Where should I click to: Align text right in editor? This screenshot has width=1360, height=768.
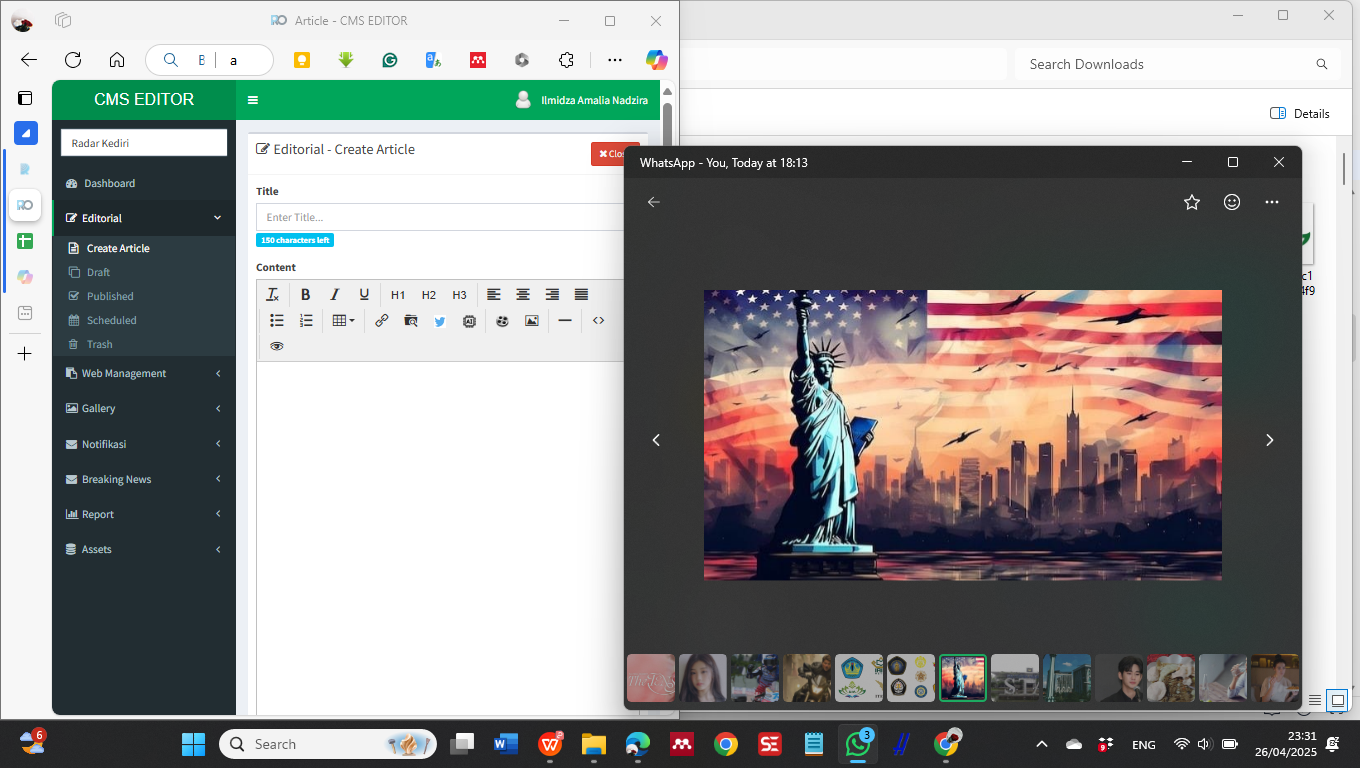[x=552, y=295]
